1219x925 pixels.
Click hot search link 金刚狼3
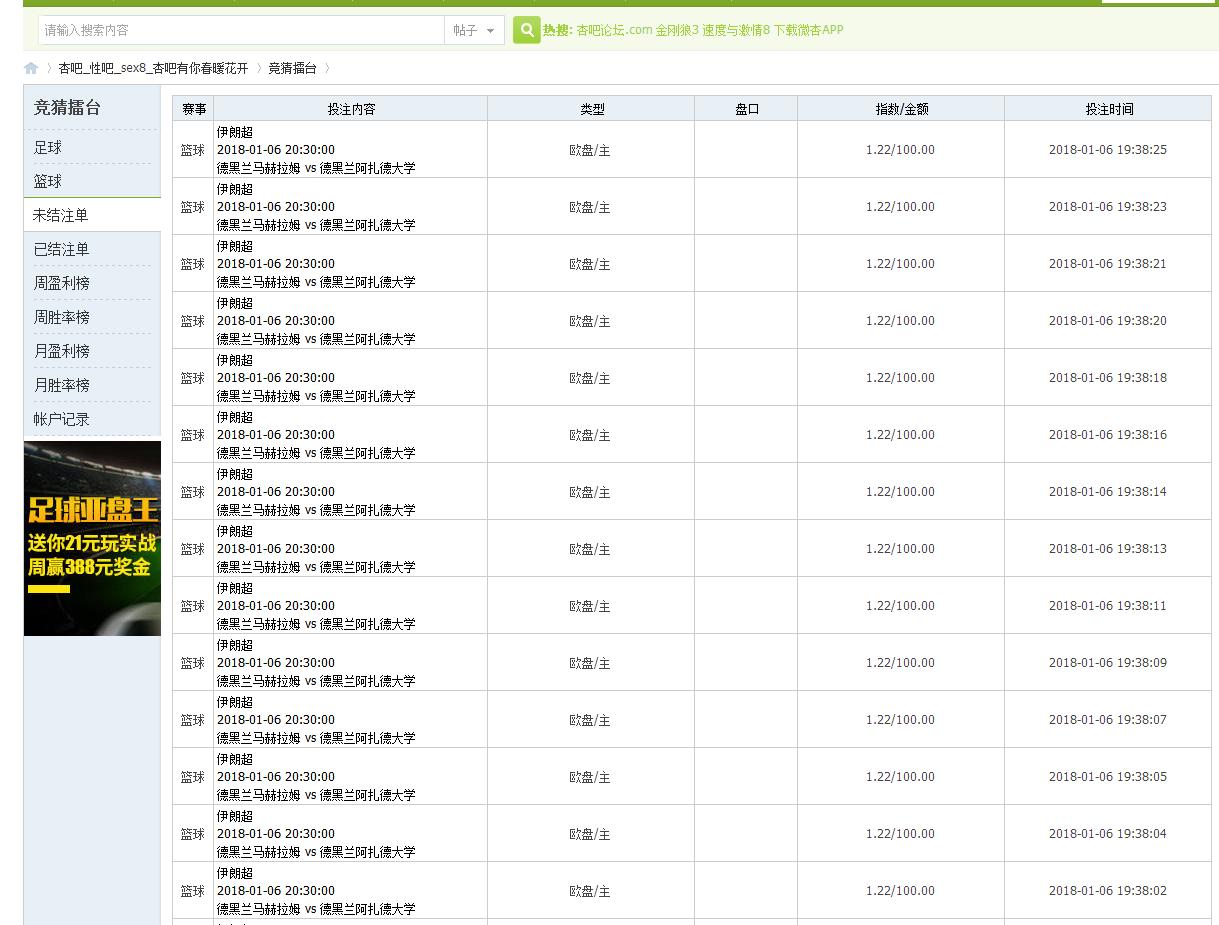point(677,30)
